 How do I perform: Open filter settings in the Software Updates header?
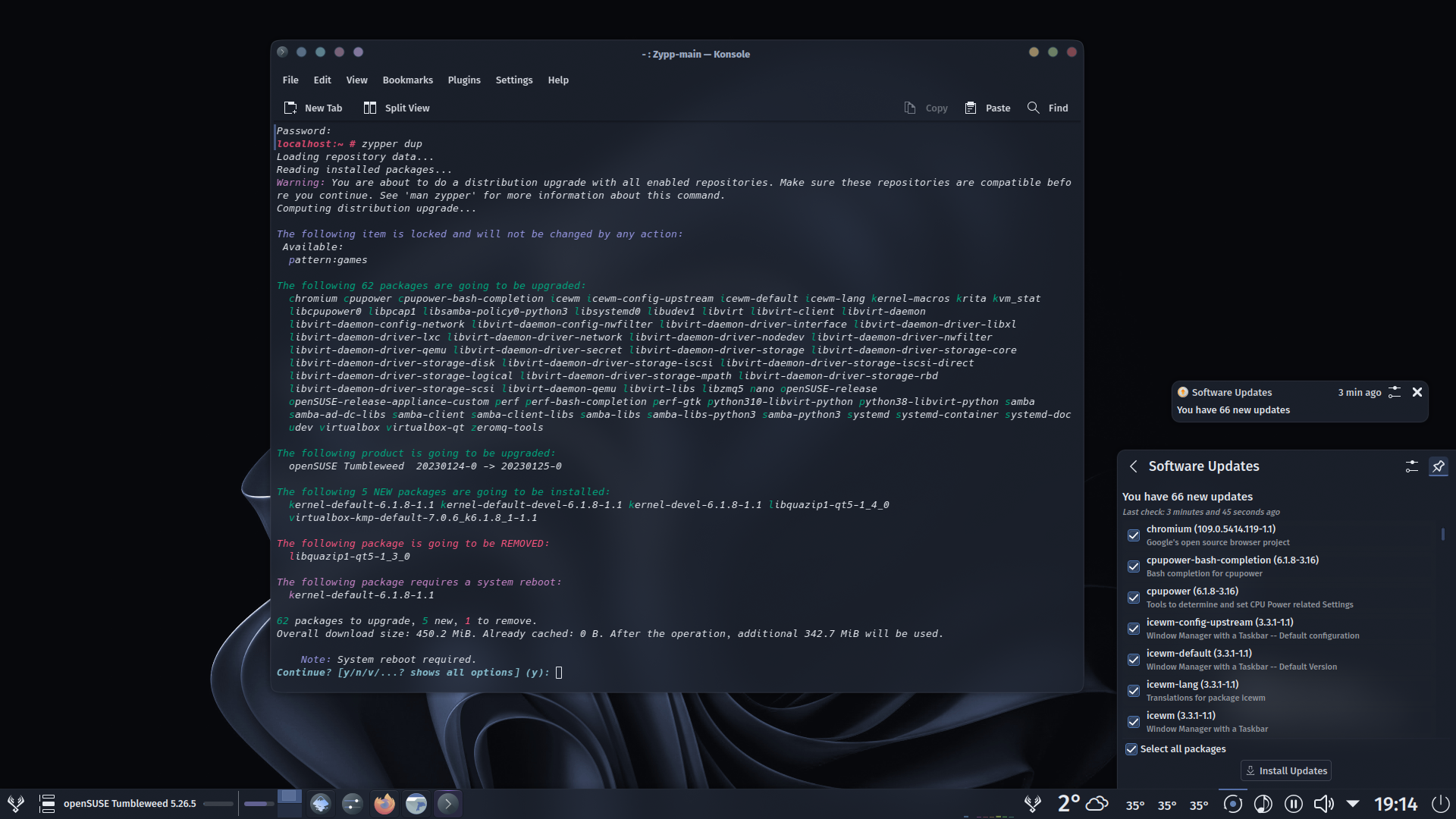[1411, 466]
